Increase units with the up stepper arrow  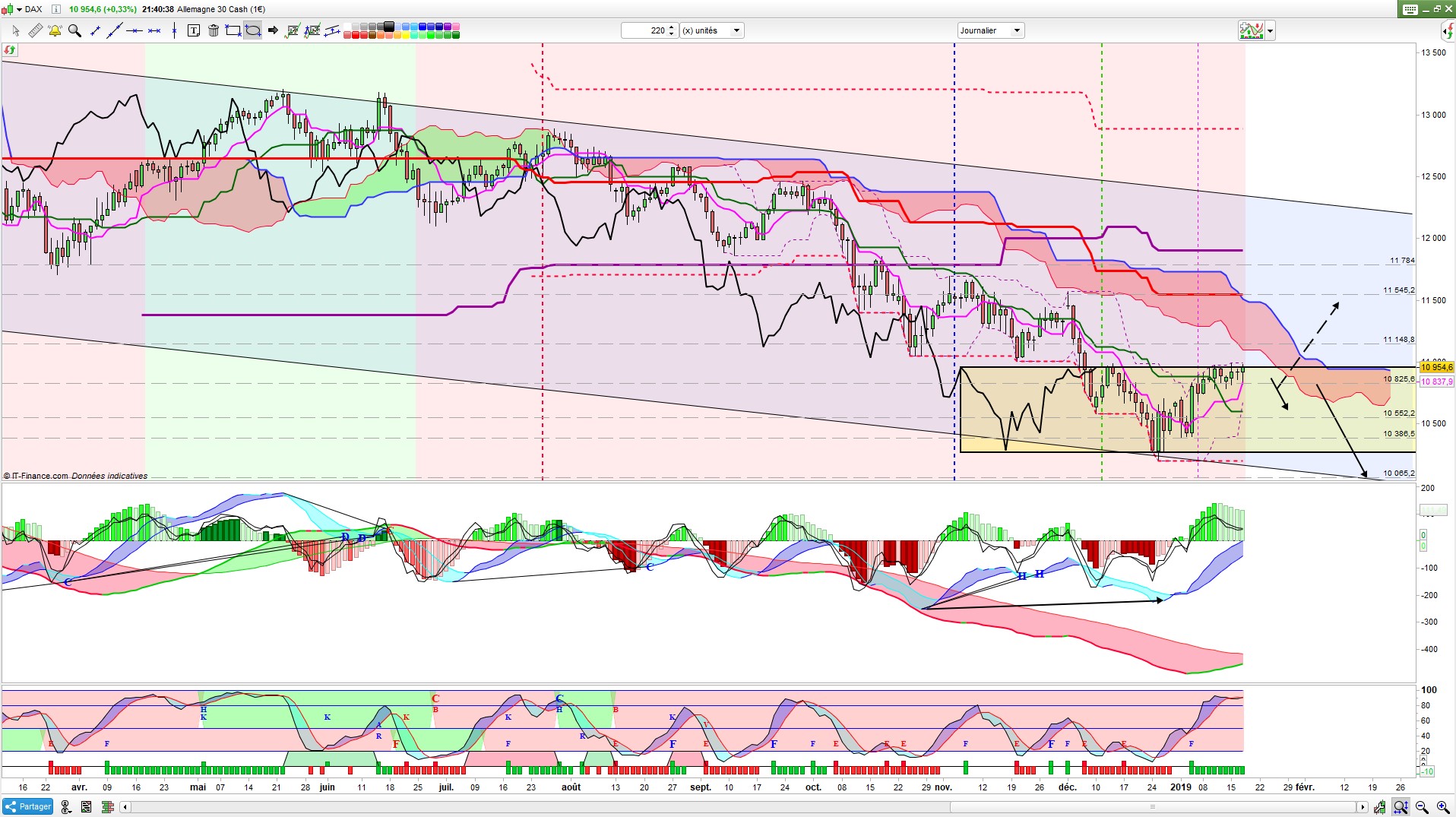point(672,27)
